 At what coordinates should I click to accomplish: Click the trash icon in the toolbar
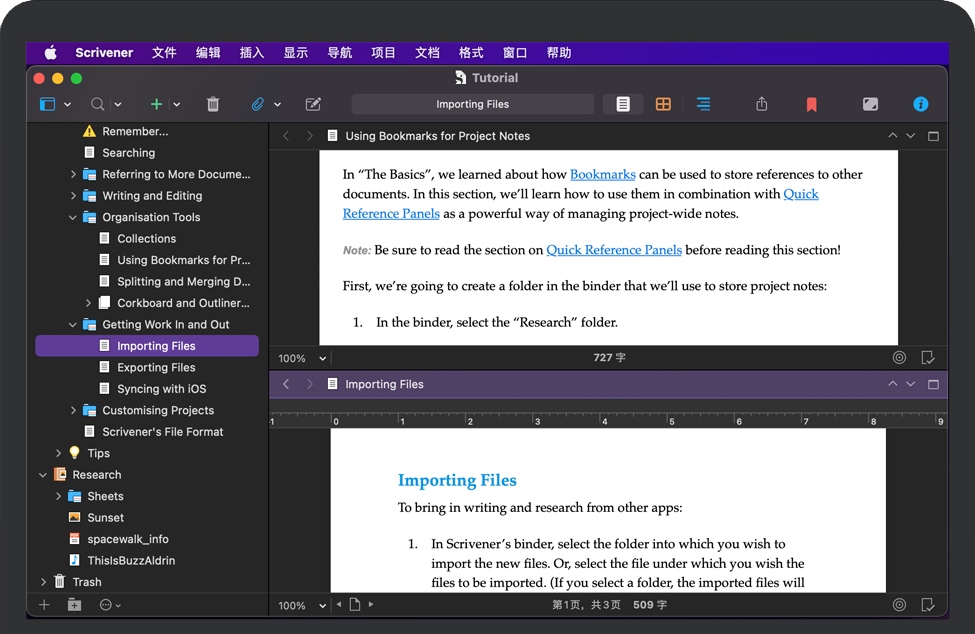(213, 104)
